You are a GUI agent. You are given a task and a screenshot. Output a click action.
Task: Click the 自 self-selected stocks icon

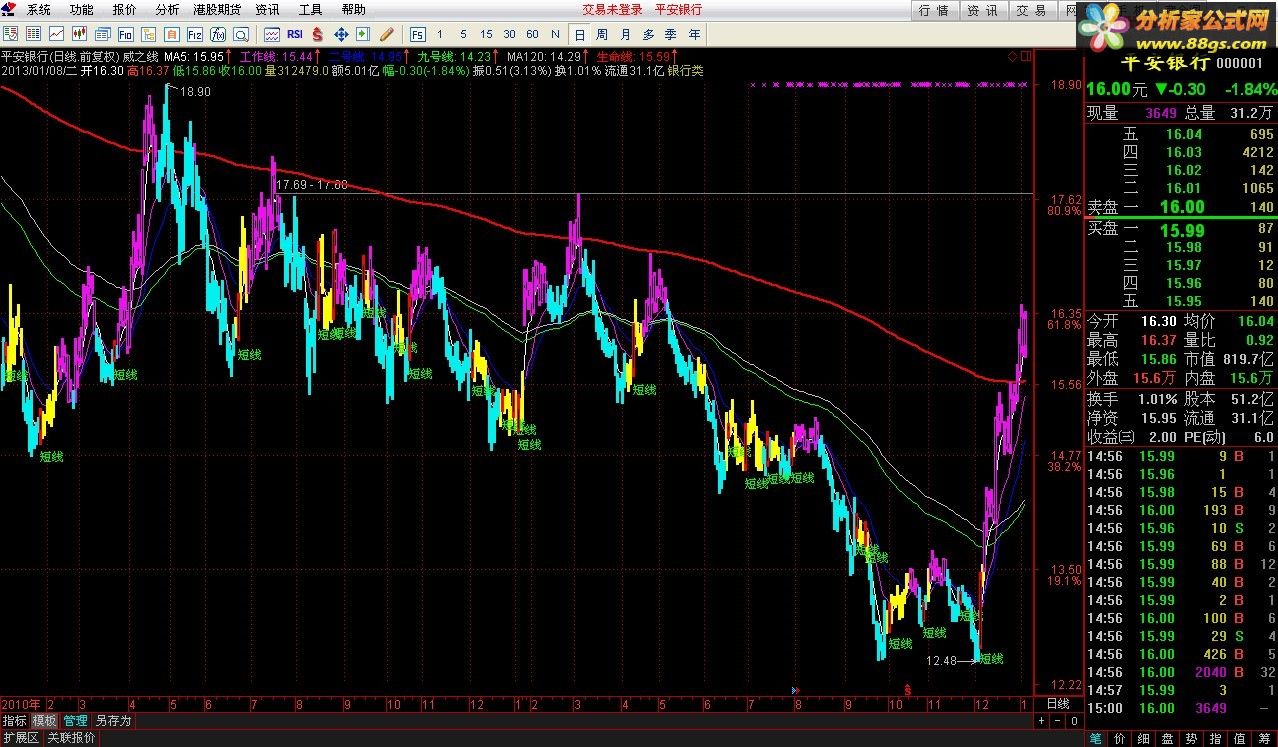tap(172, 34)
